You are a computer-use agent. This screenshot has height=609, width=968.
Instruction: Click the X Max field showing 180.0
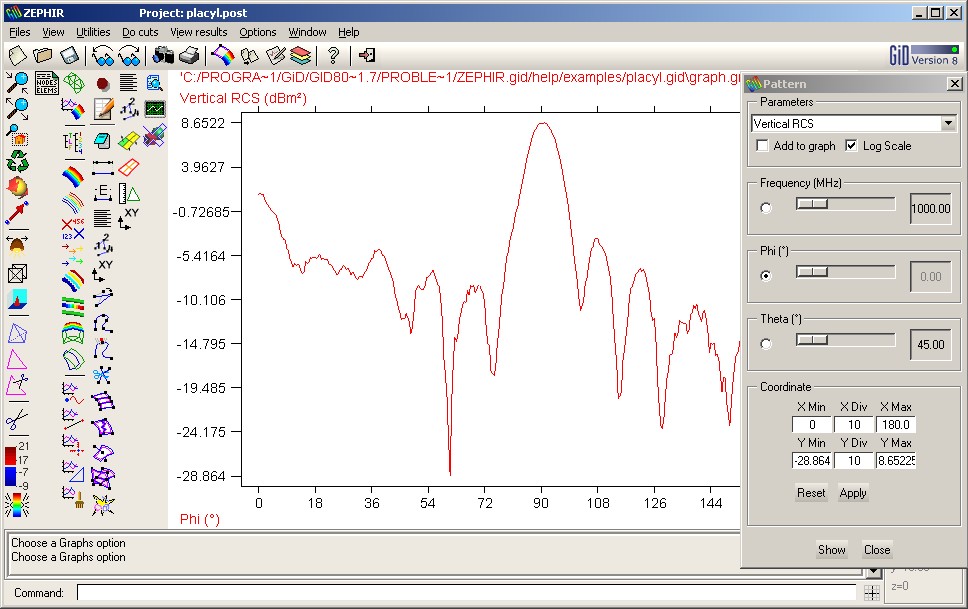coord(895,424)
